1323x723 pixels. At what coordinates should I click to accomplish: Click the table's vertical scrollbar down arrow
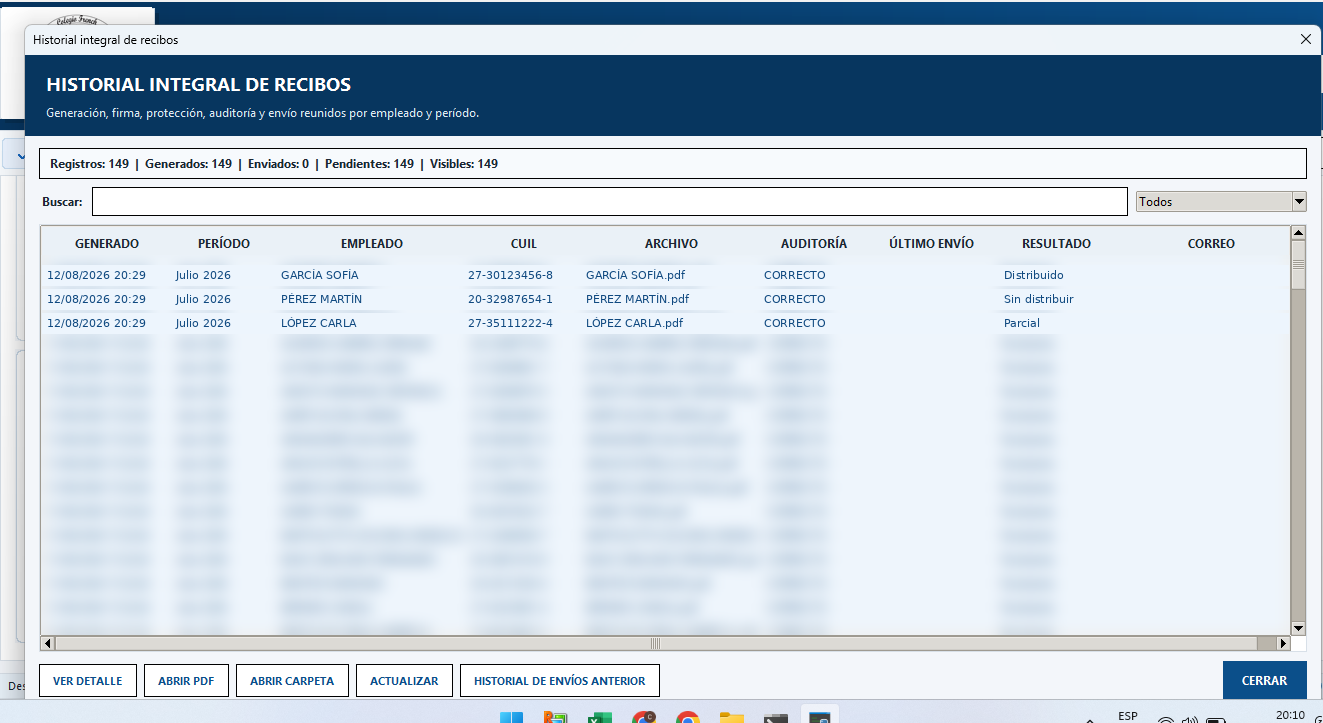[1298, 628]
